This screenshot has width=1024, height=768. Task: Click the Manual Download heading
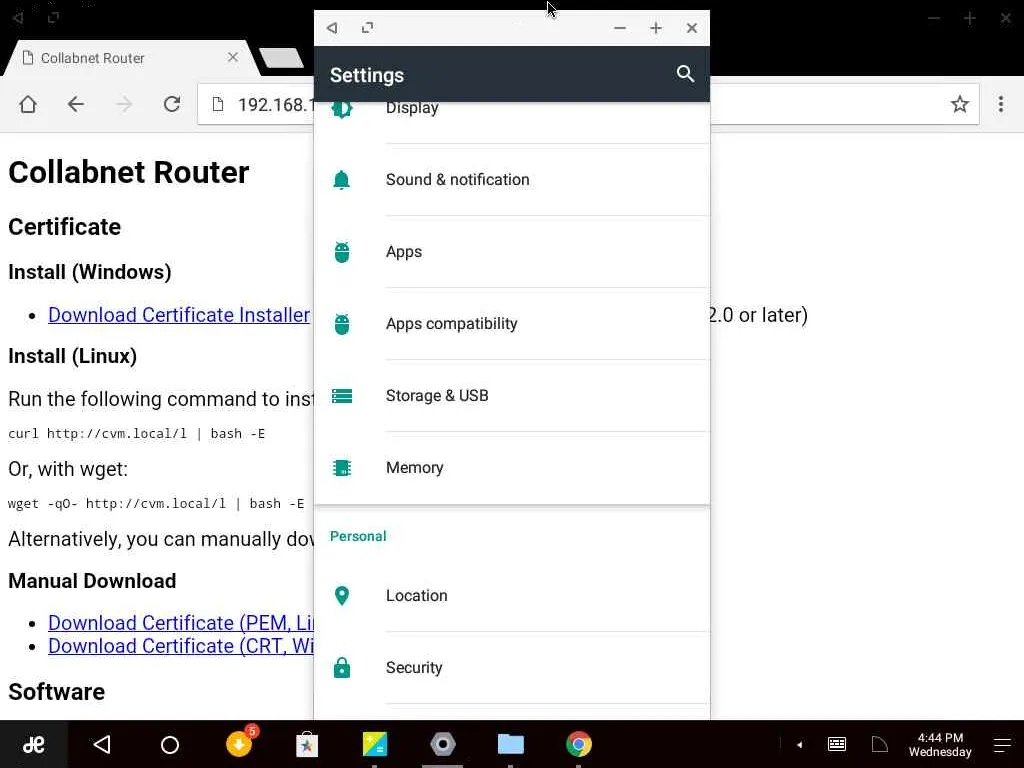[x=92, y=581]
